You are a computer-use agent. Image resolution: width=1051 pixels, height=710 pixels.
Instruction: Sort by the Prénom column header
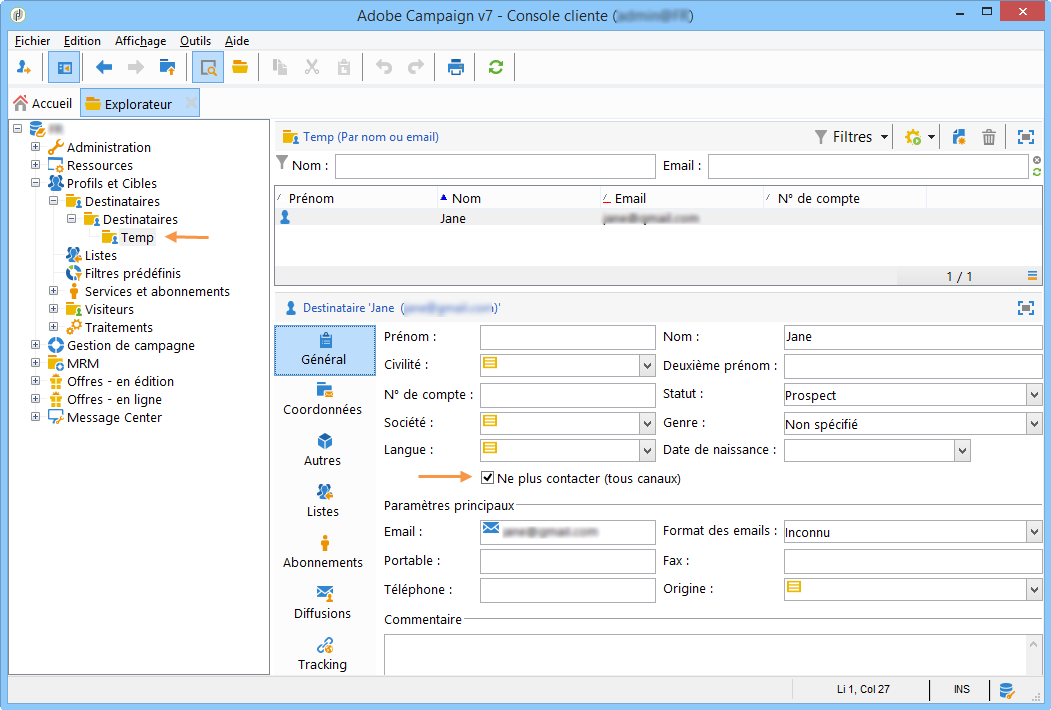point(356,198)
